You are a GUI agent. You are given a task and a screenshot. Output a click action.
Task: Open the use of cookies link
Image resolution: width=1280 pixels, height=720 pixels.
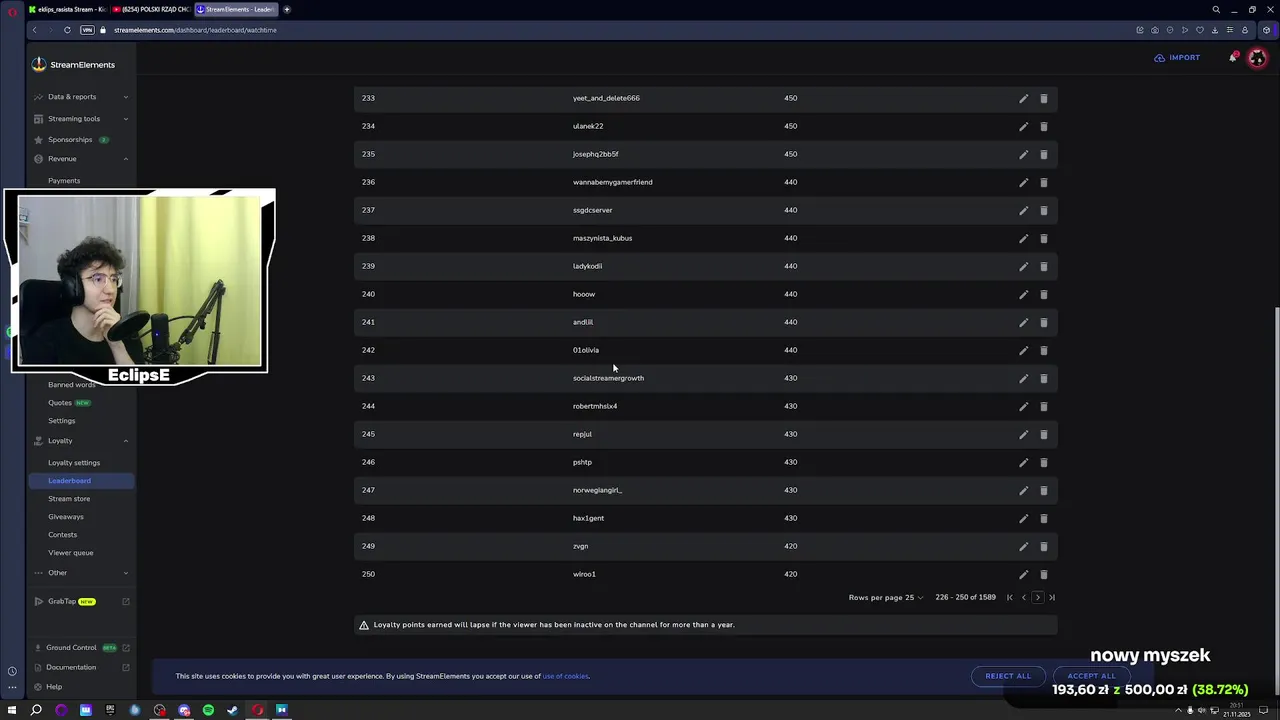coord(565,676)
